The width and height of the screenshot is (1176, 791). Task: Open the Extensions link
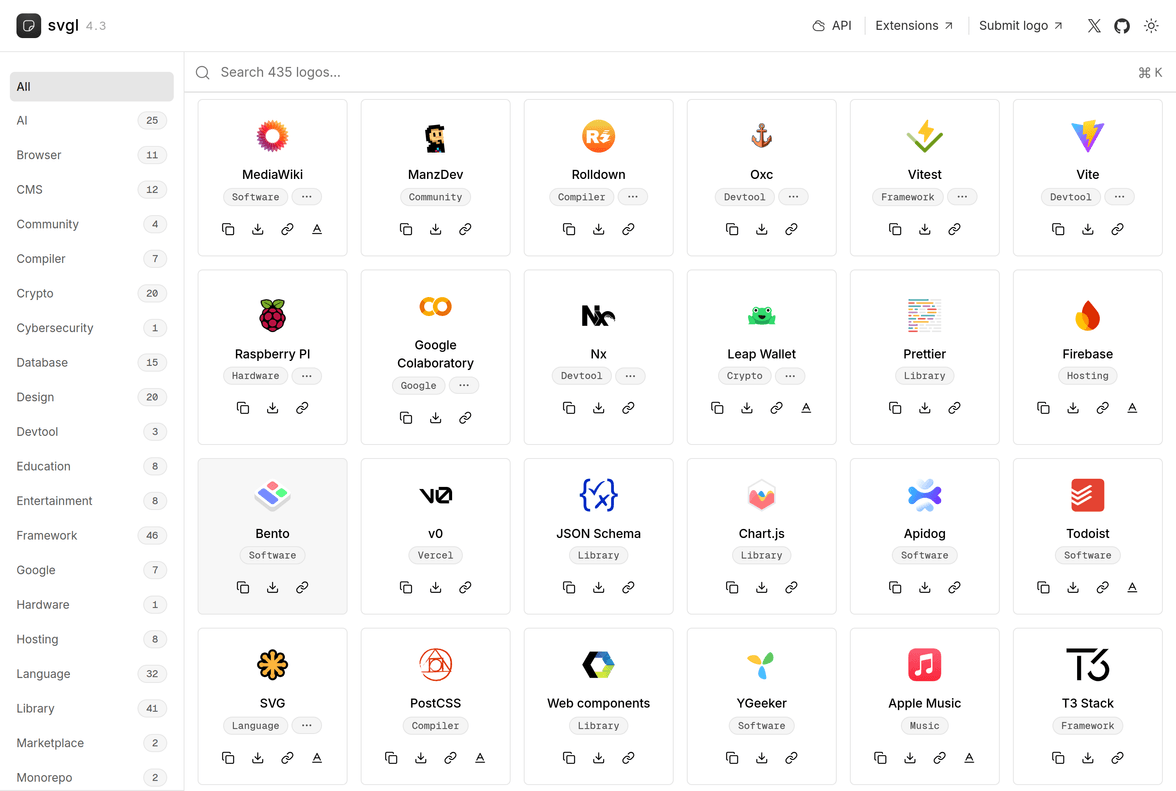click(914, 26)
